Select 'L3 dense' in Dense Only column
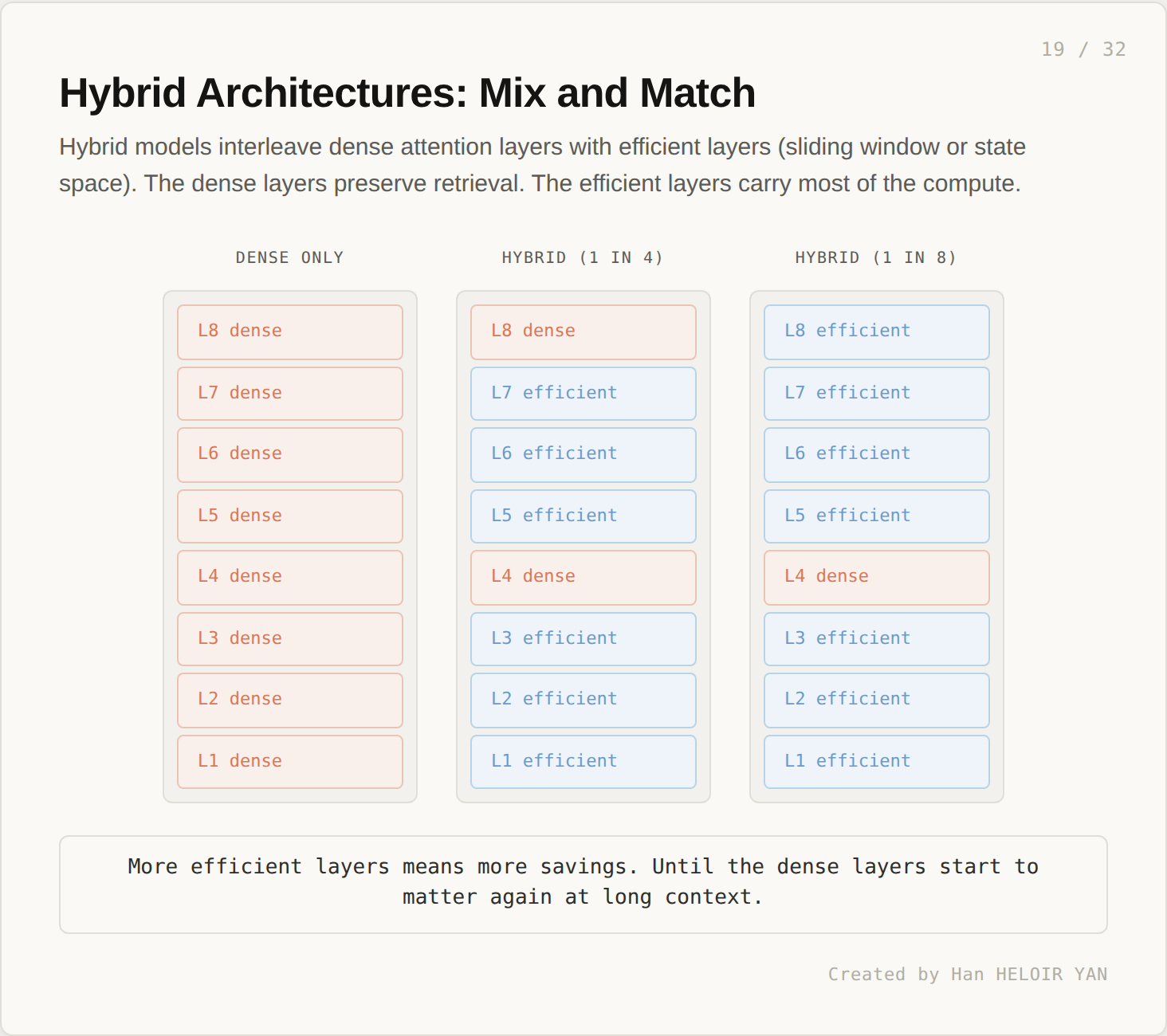The image size is (1167, 1036). tap(290, 639)
